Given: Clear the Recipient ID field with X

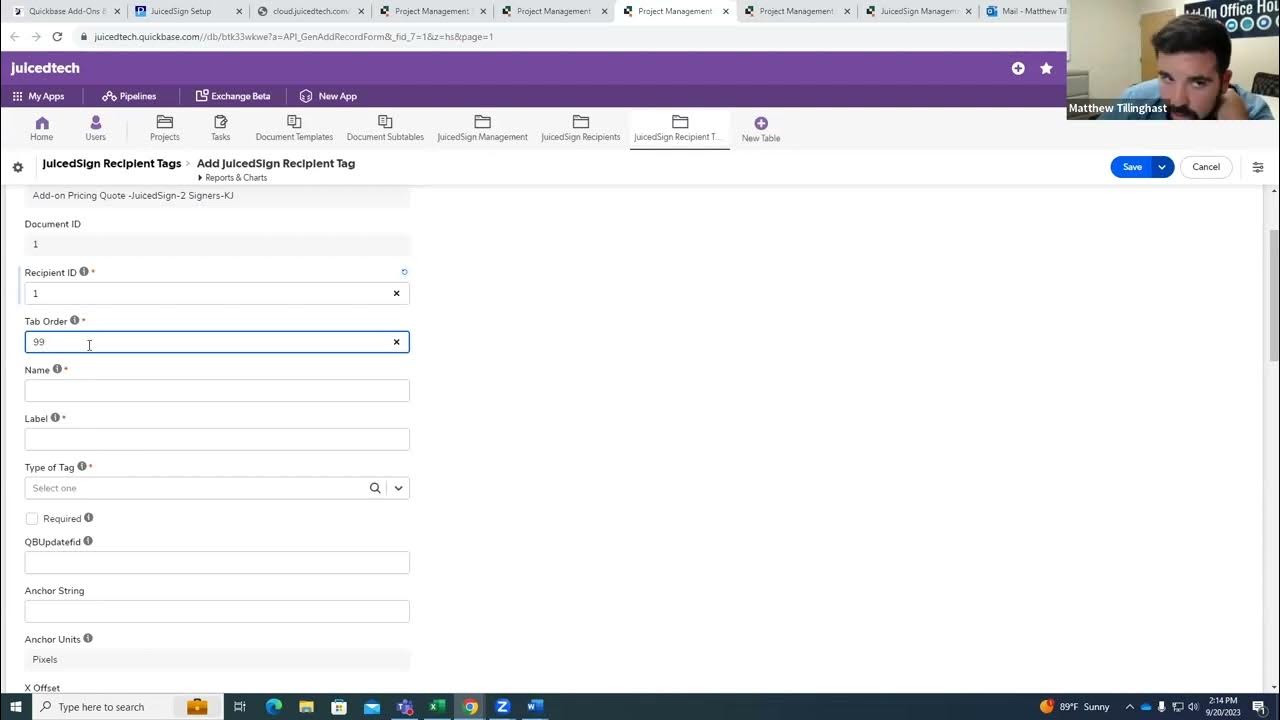Looking at the screenshot, I should [x=396, y=293].
